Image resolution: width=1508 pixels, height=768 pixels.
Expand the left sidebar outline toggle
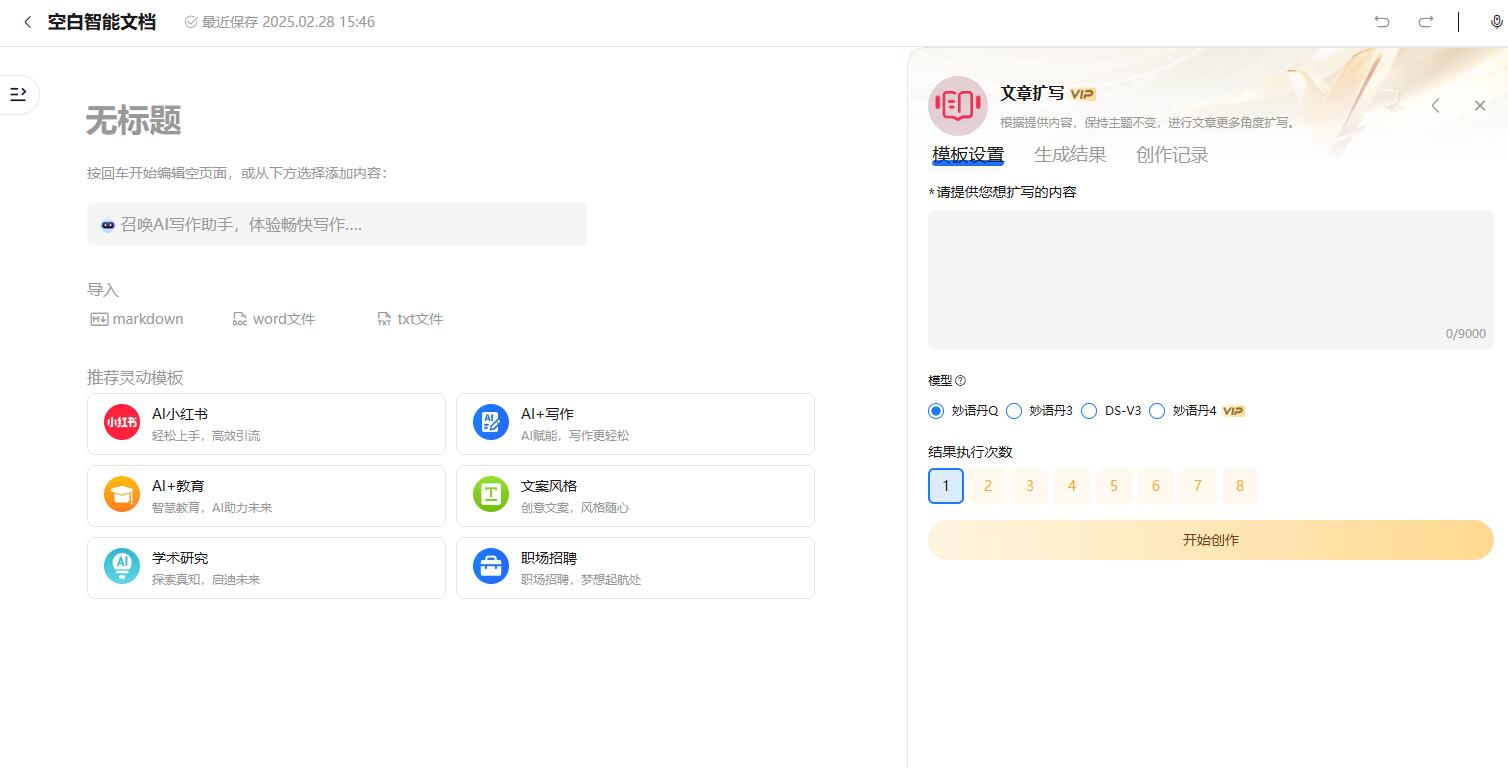click(18, 94)
